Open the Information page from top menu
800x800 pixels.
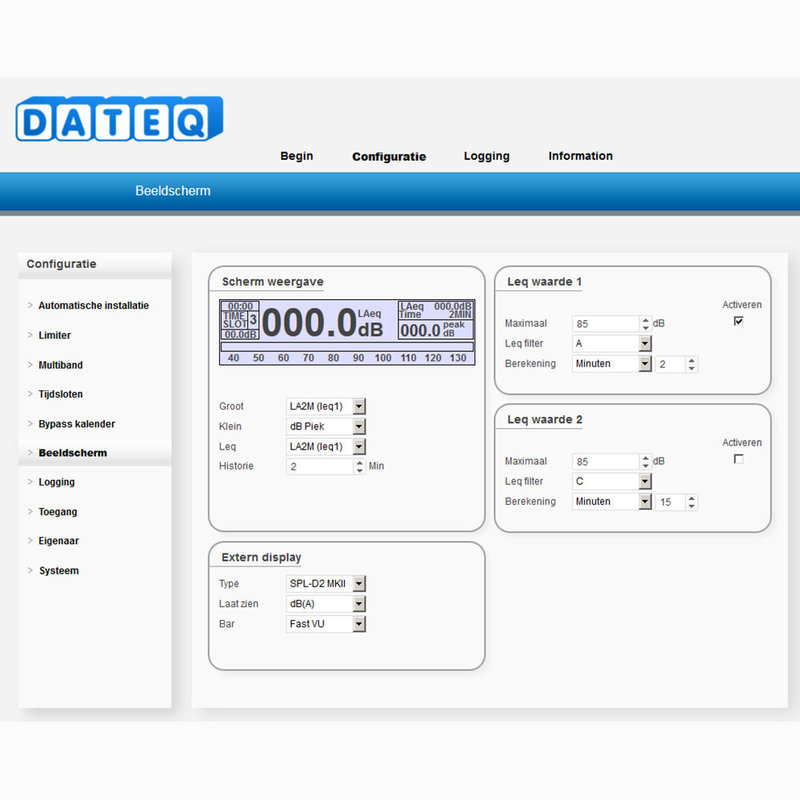580,156
